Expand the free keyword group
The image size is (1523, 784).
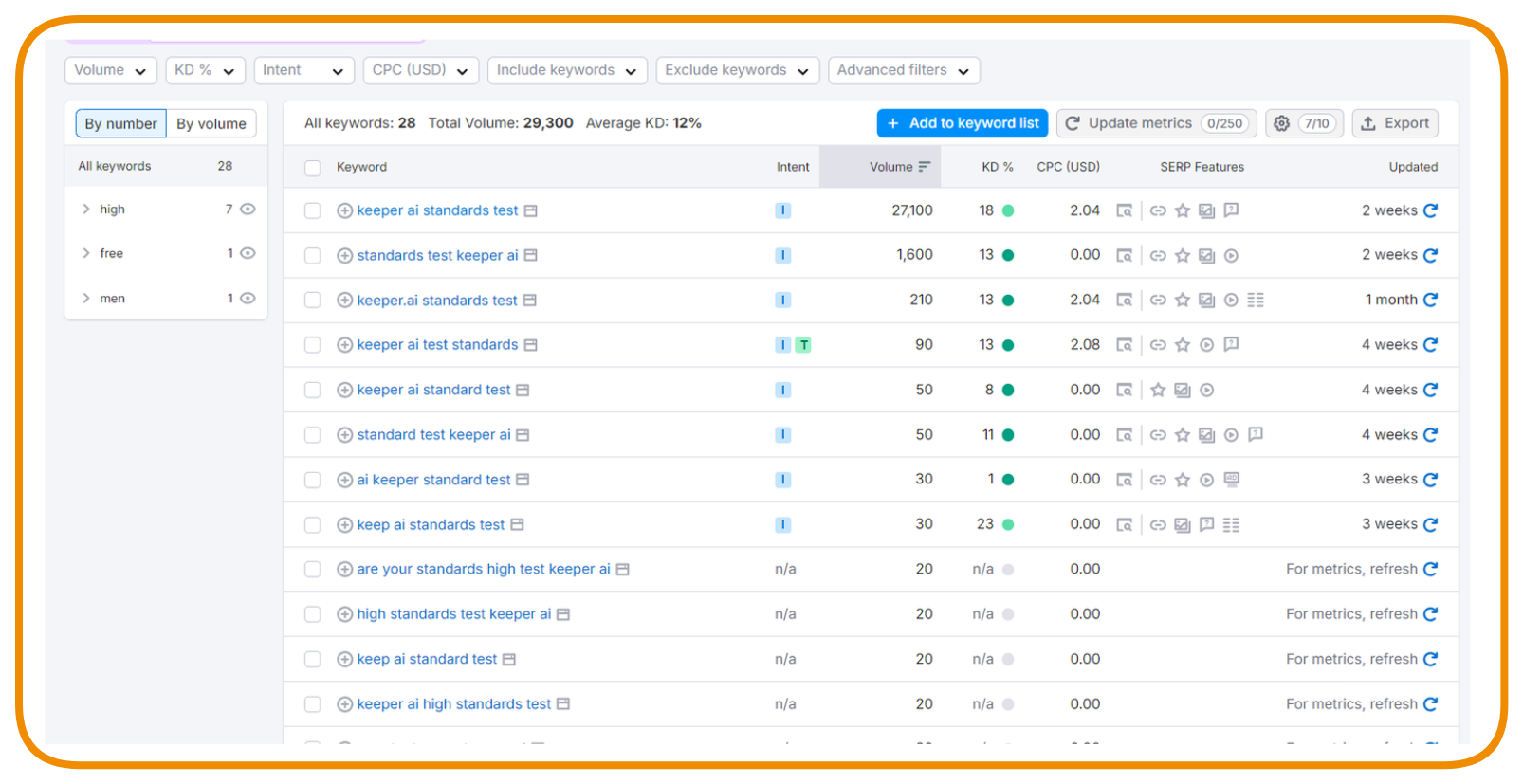(x=86, y=253)
